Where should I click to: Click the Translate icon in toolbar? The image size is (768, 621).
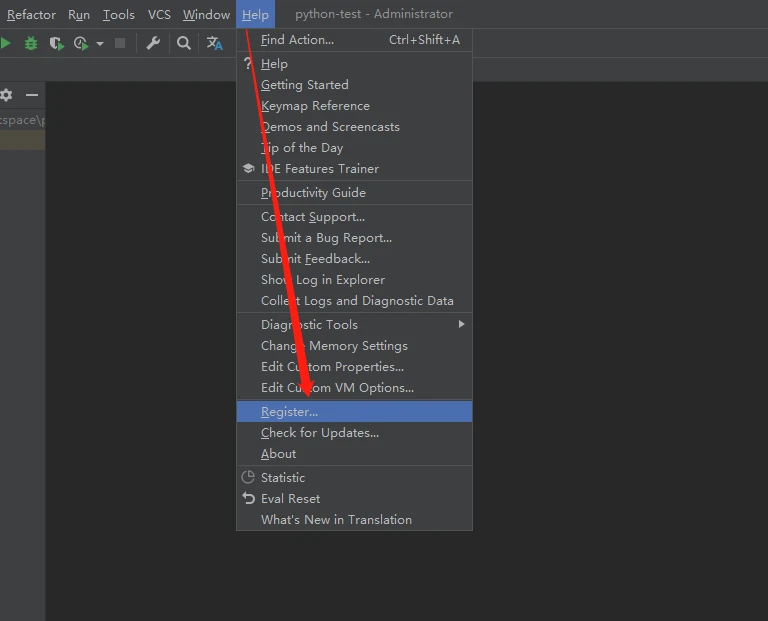click(215, 43)
